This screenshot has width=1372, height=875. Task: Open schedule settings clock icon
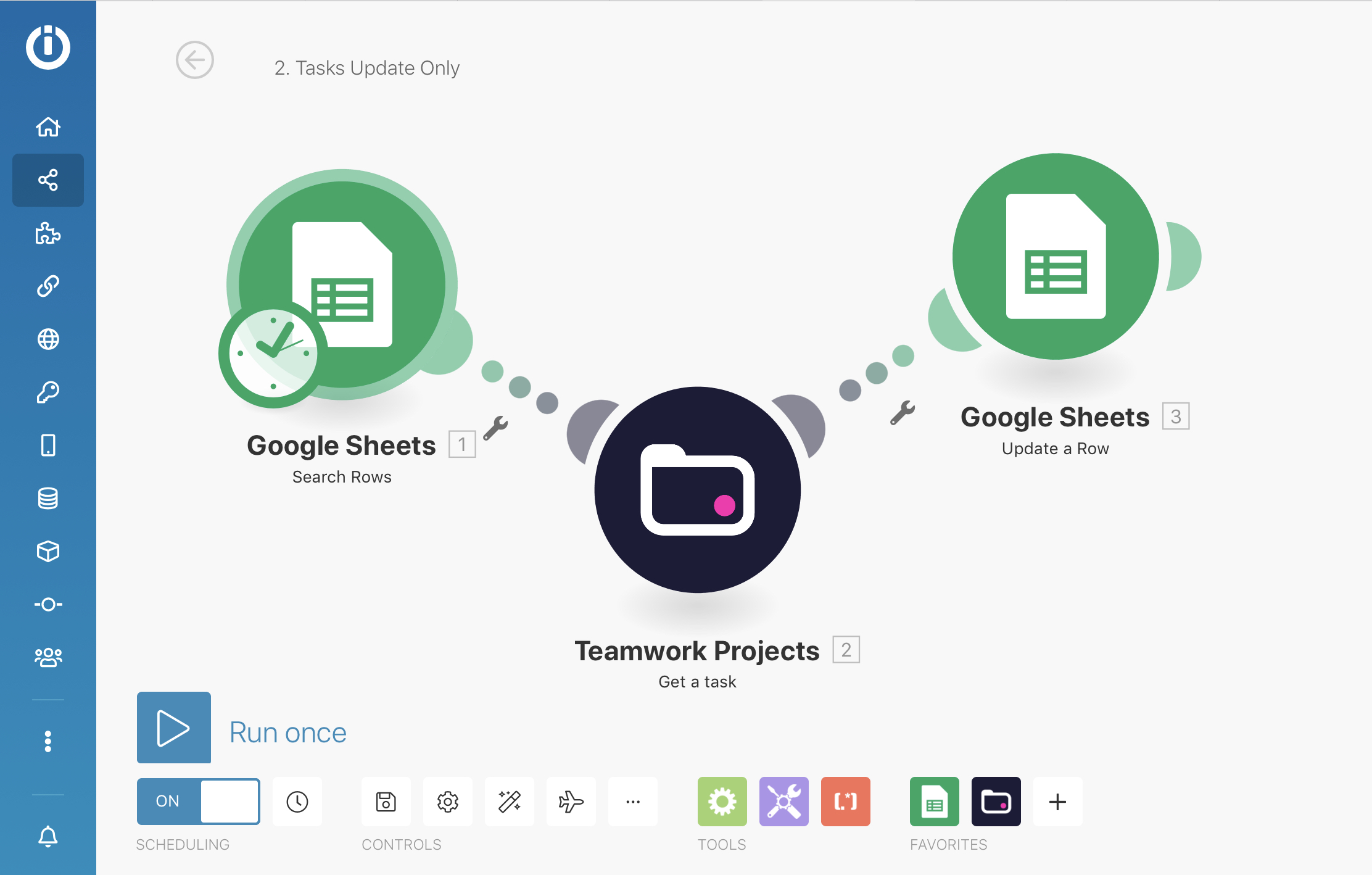297,802
